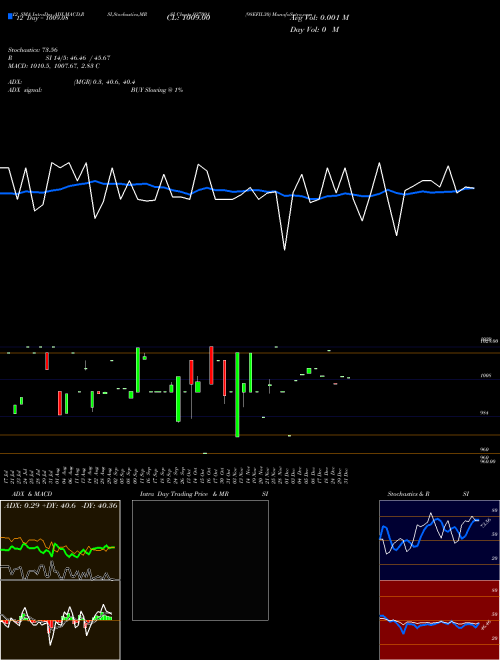The height and width of the screenshot is (660, 500).
Task: Open the MACD histogram chart panel
Action: pyautogui.click(x=60, y=620)
